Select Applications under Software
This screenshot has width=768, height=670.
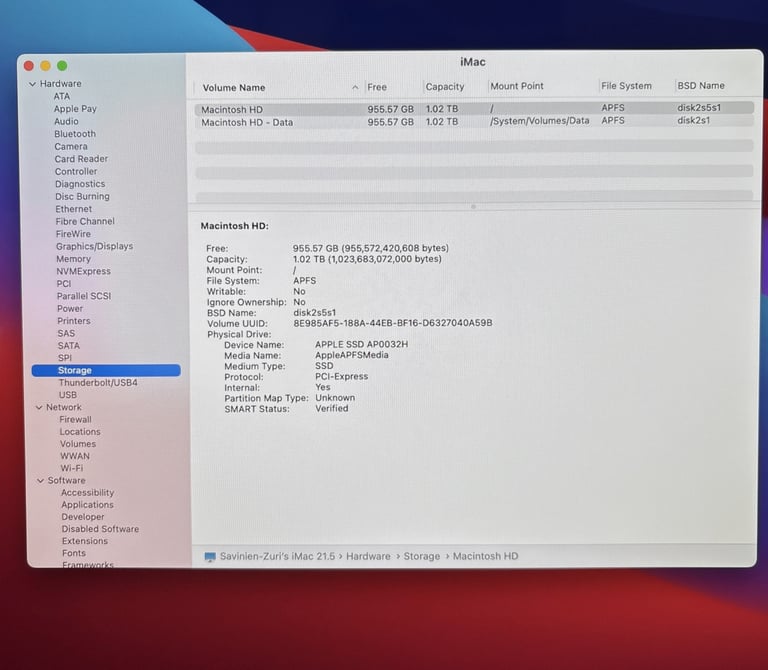(87, 505)
